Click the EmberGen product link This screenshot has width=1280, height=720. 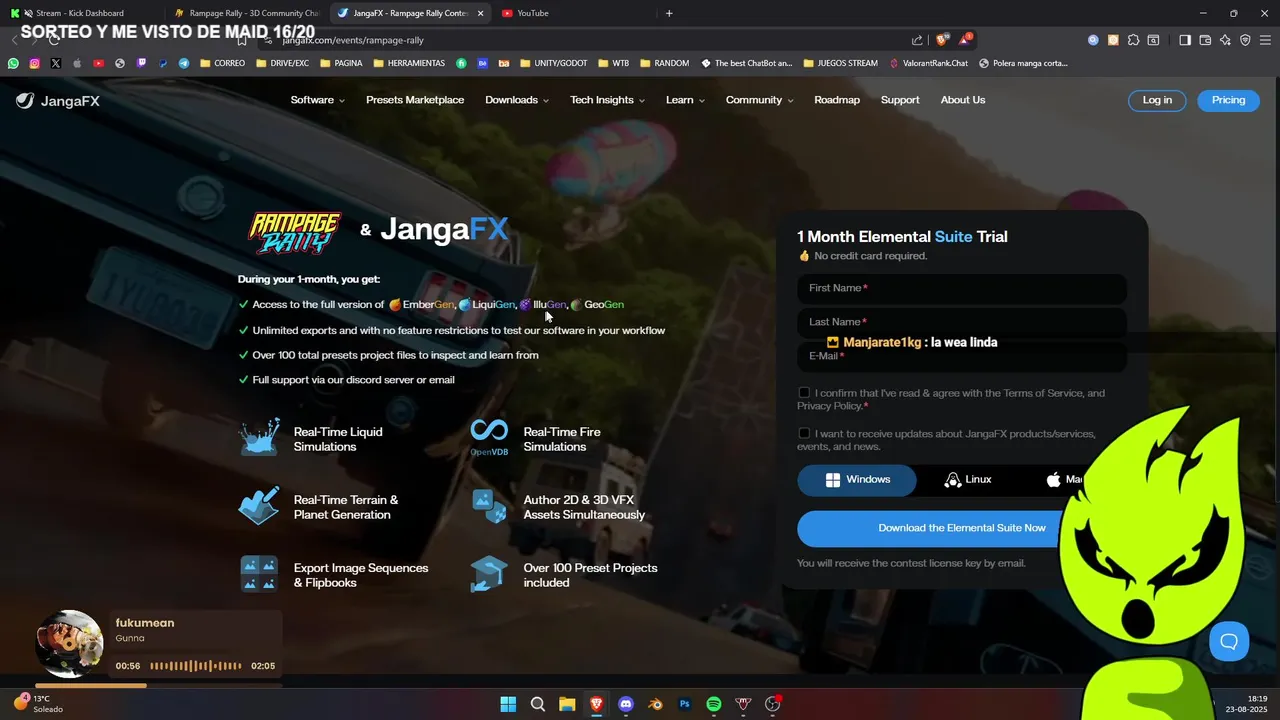pos(421,304)
